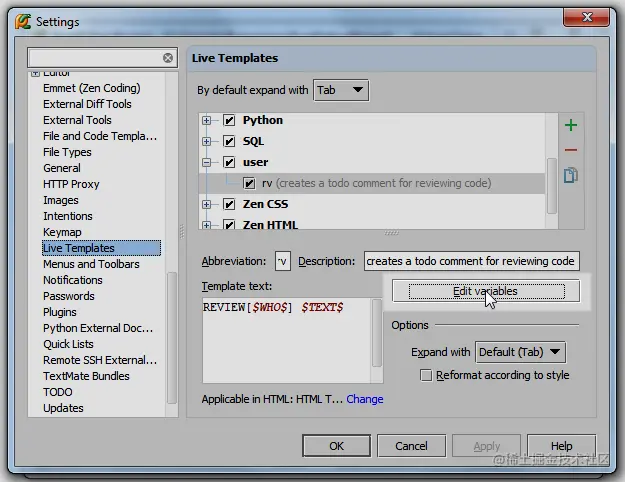Click the Edit variables button
Viewport: 625px width, 482px height.
(x=486, y=291)
